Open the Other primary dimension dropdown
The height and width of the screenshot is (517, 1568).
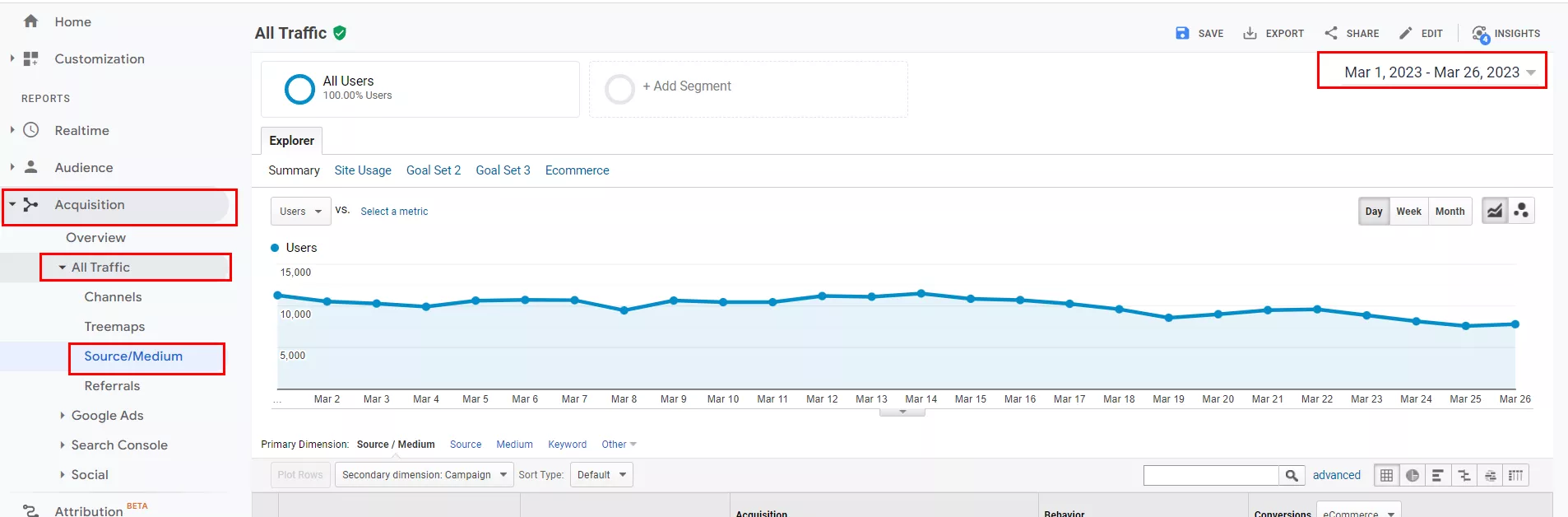click(x=619, y=445)
